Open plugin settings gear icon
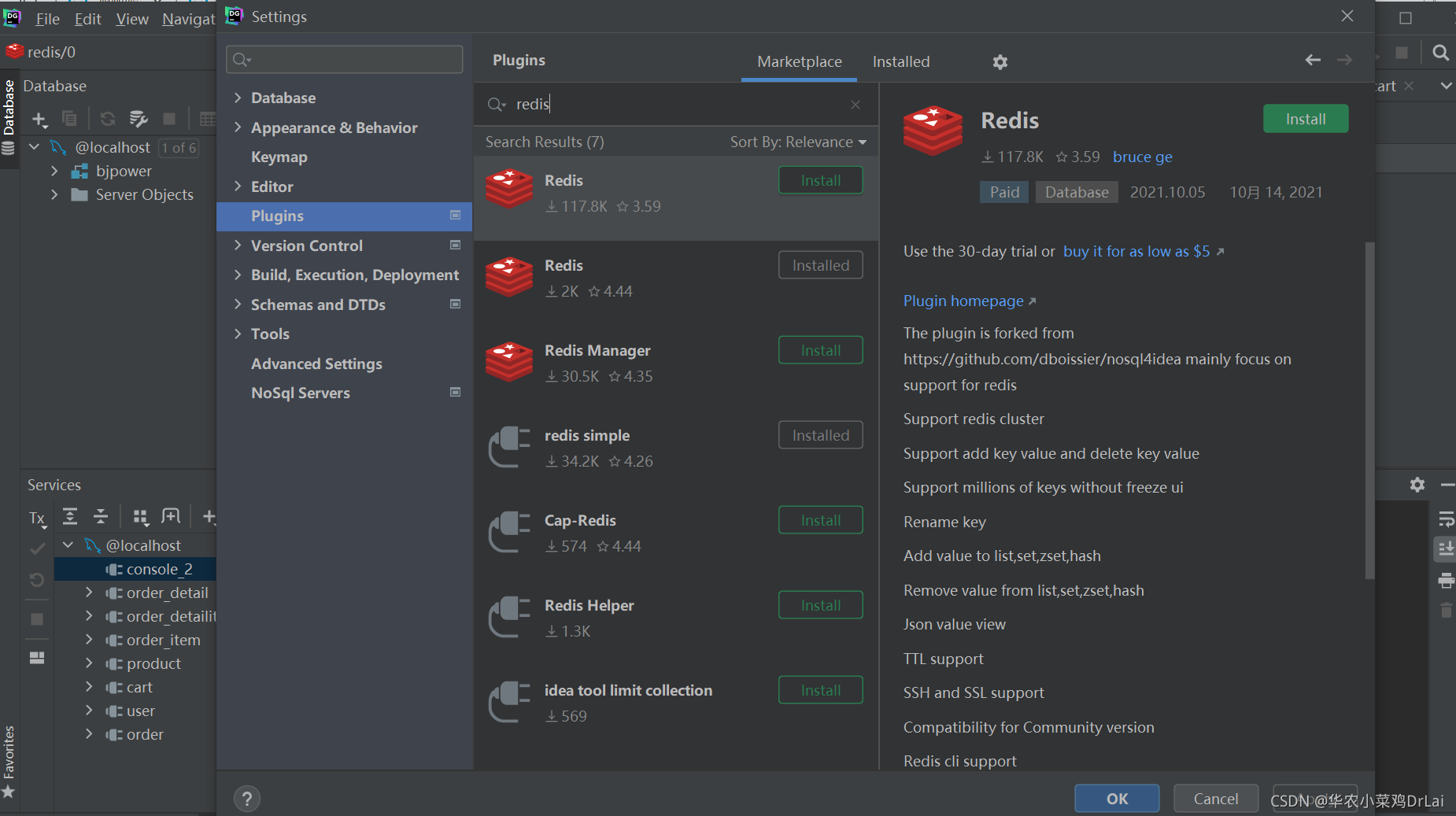 click(1000, 61)
